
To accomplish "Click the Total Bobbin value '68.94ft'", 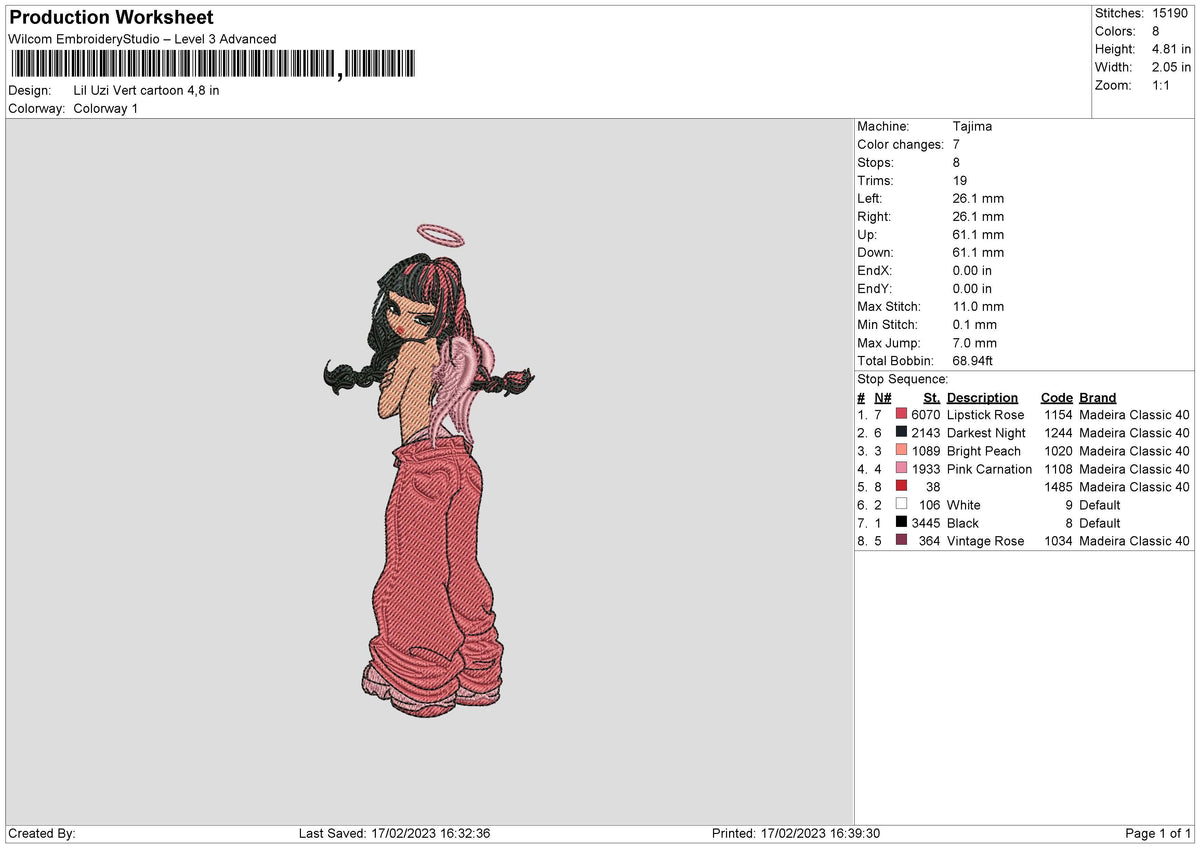I will 973,360.
